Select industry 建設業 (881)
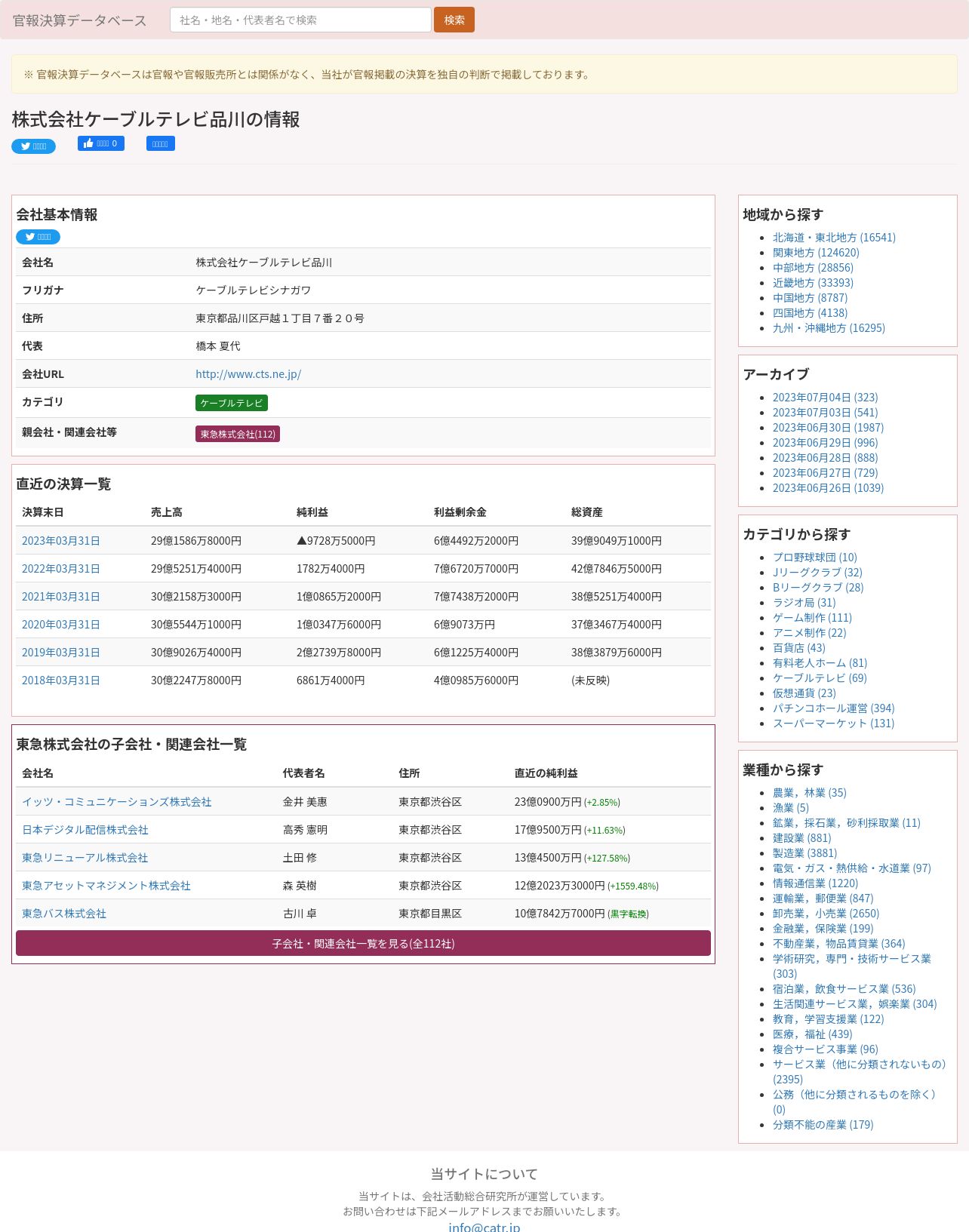969x1232 pixels. pos(801,838)
